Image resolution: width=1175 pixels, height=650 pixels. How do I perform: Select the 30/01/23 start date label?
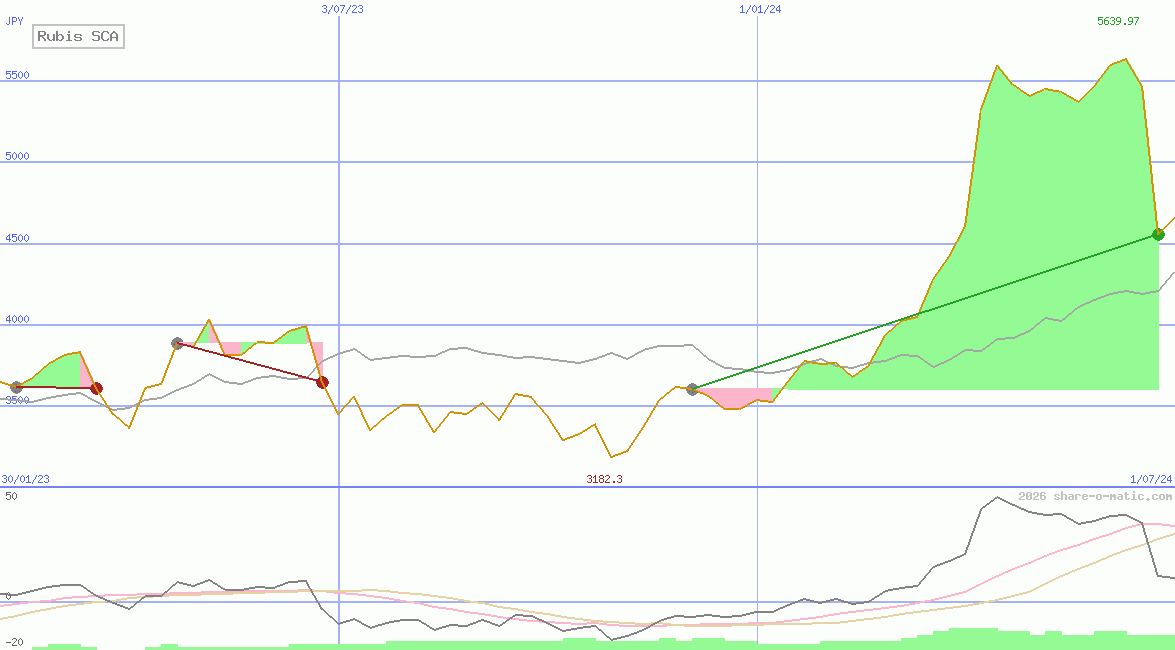[25, 479]
